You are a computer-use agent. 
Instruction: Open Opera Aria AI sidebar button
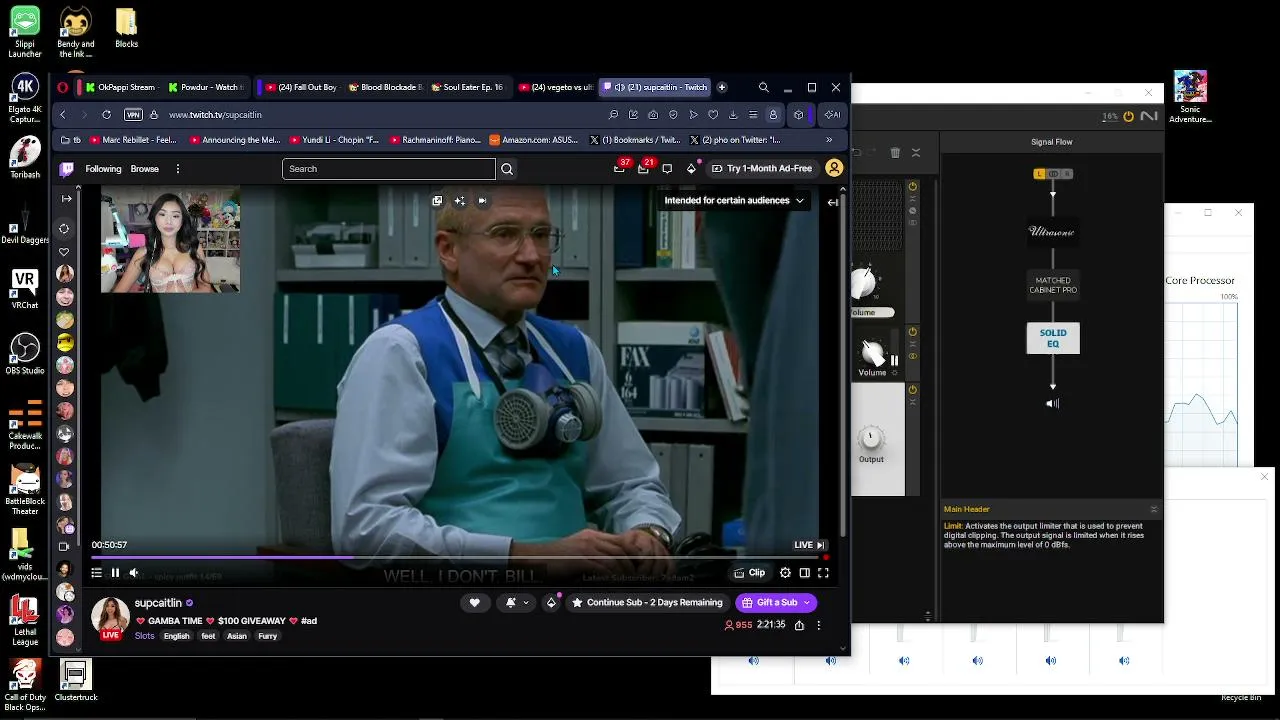click(832, 115)
